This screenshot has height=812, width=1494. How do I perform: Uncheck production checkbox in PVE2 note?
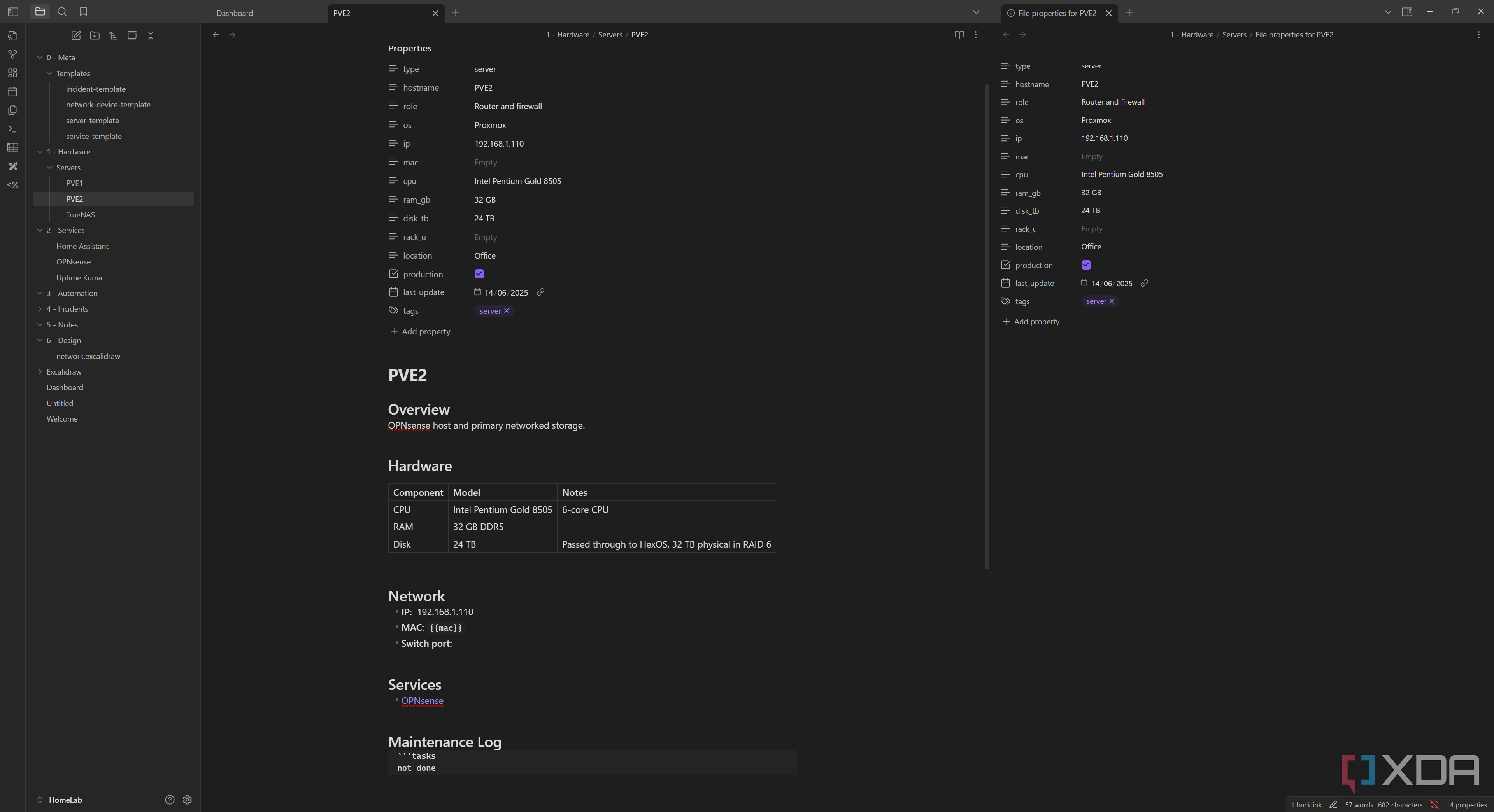pyautogui.click(x=479, y=274)
